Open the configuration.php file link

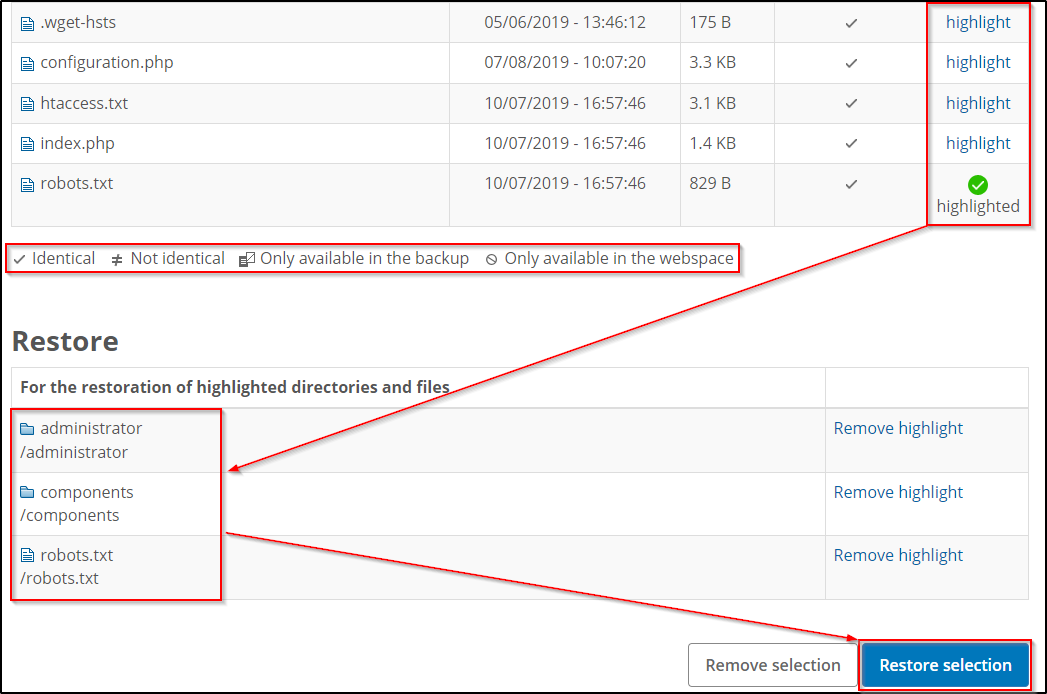click(104, 62)
